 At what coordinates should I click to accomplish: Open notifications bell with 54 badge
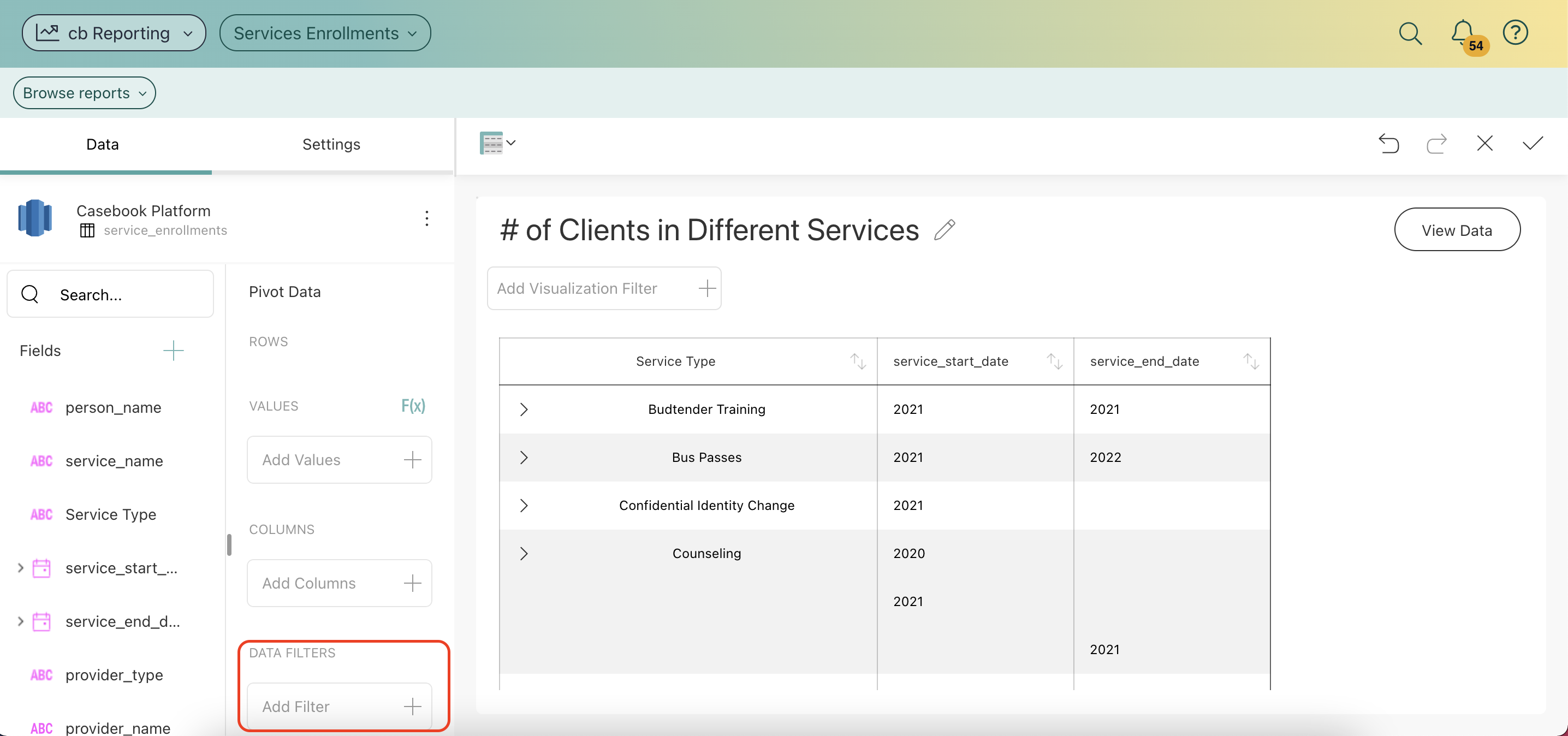(1463, 33)
